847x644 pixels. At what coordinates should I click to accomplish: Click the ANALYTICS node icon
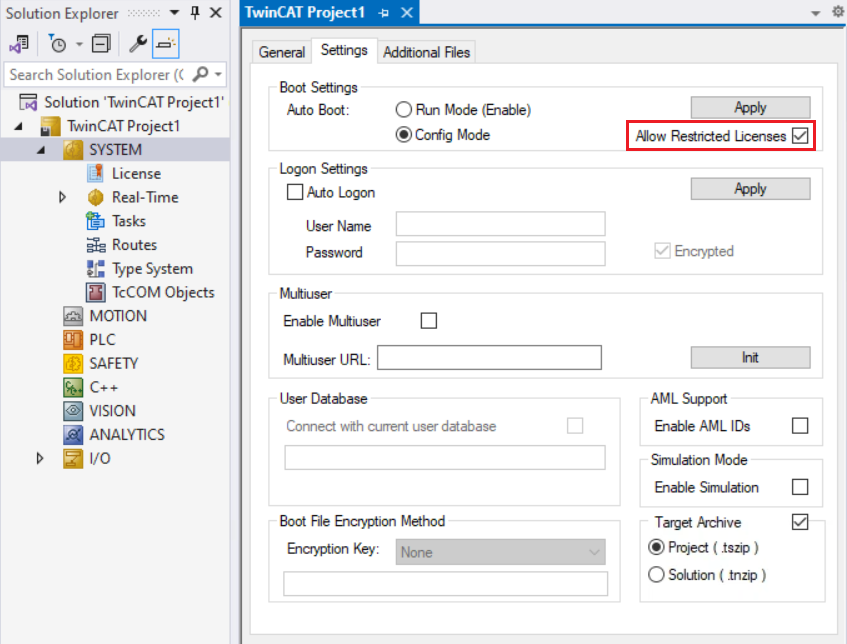pyautogui.click(x=73, y=435)
